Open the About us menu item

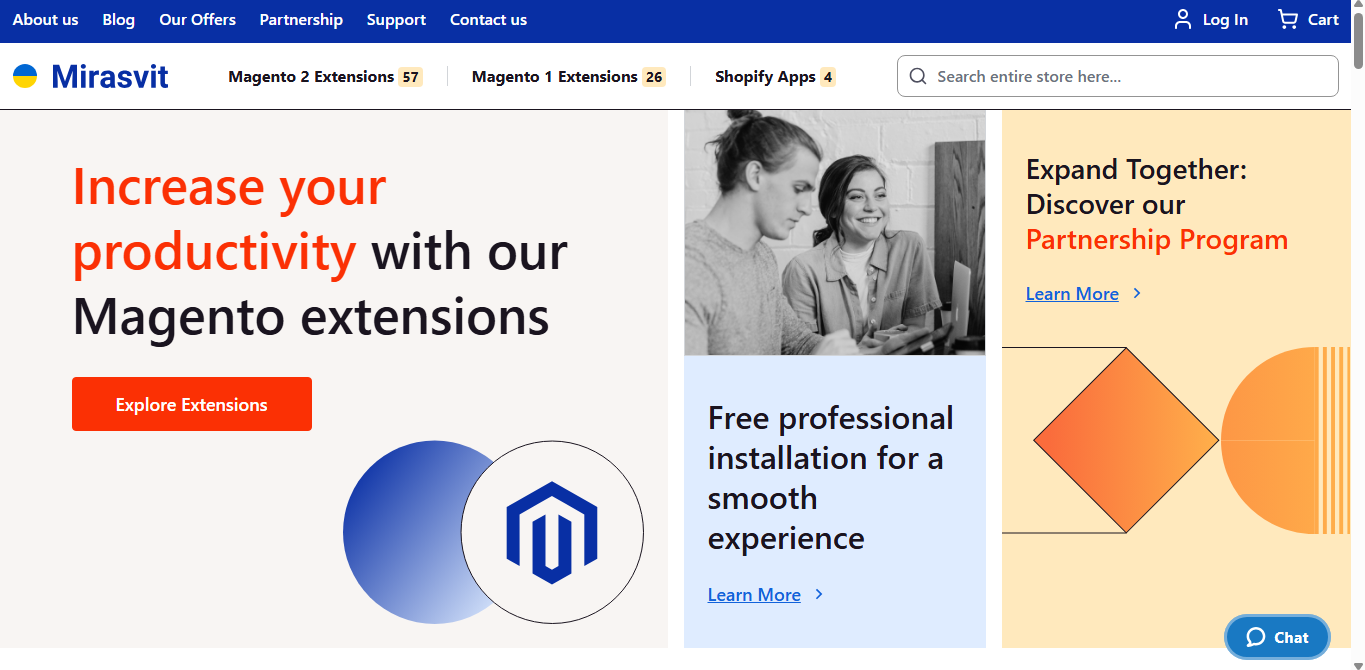(x=45, y=20)
